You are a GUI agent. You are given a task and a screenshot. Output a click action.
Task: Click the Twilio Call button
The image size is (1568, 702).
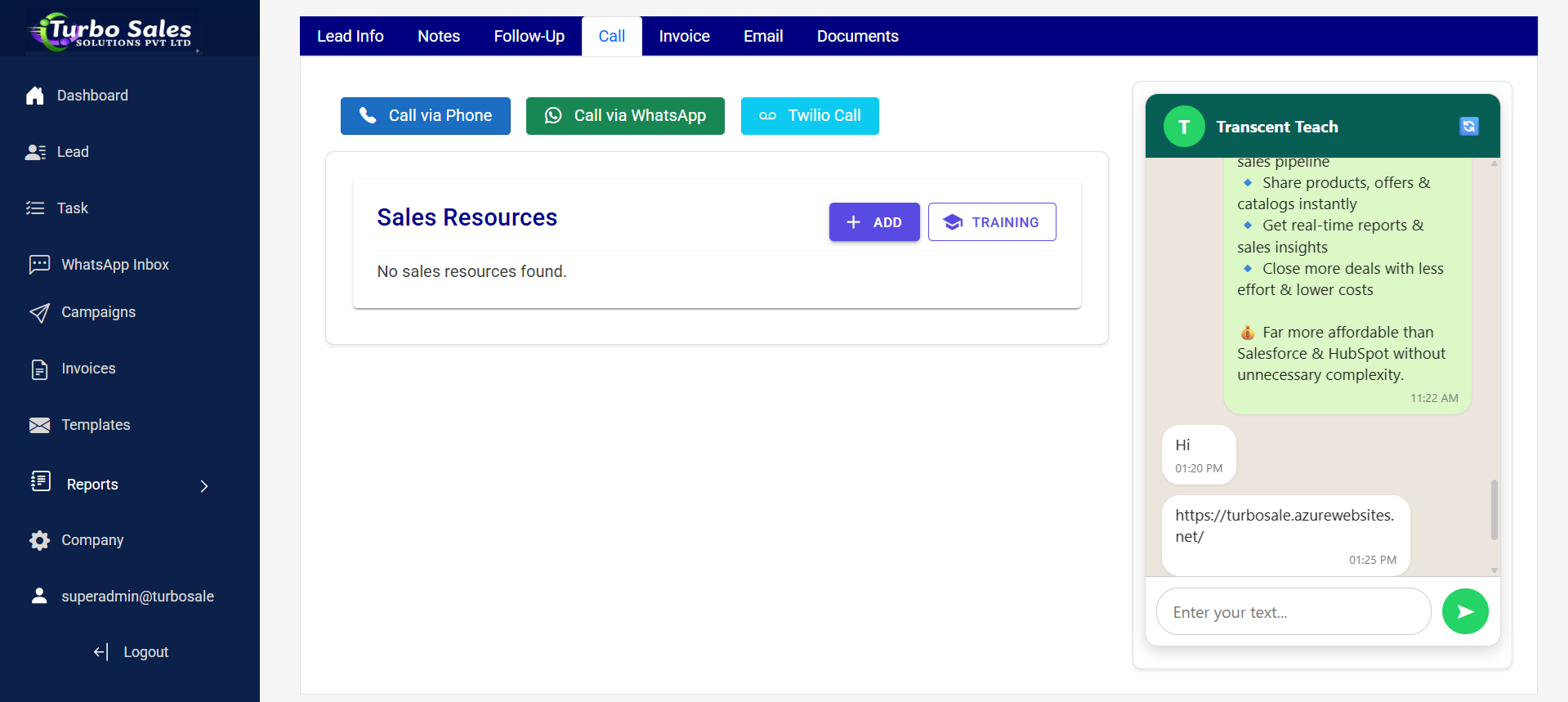(810, 116)
